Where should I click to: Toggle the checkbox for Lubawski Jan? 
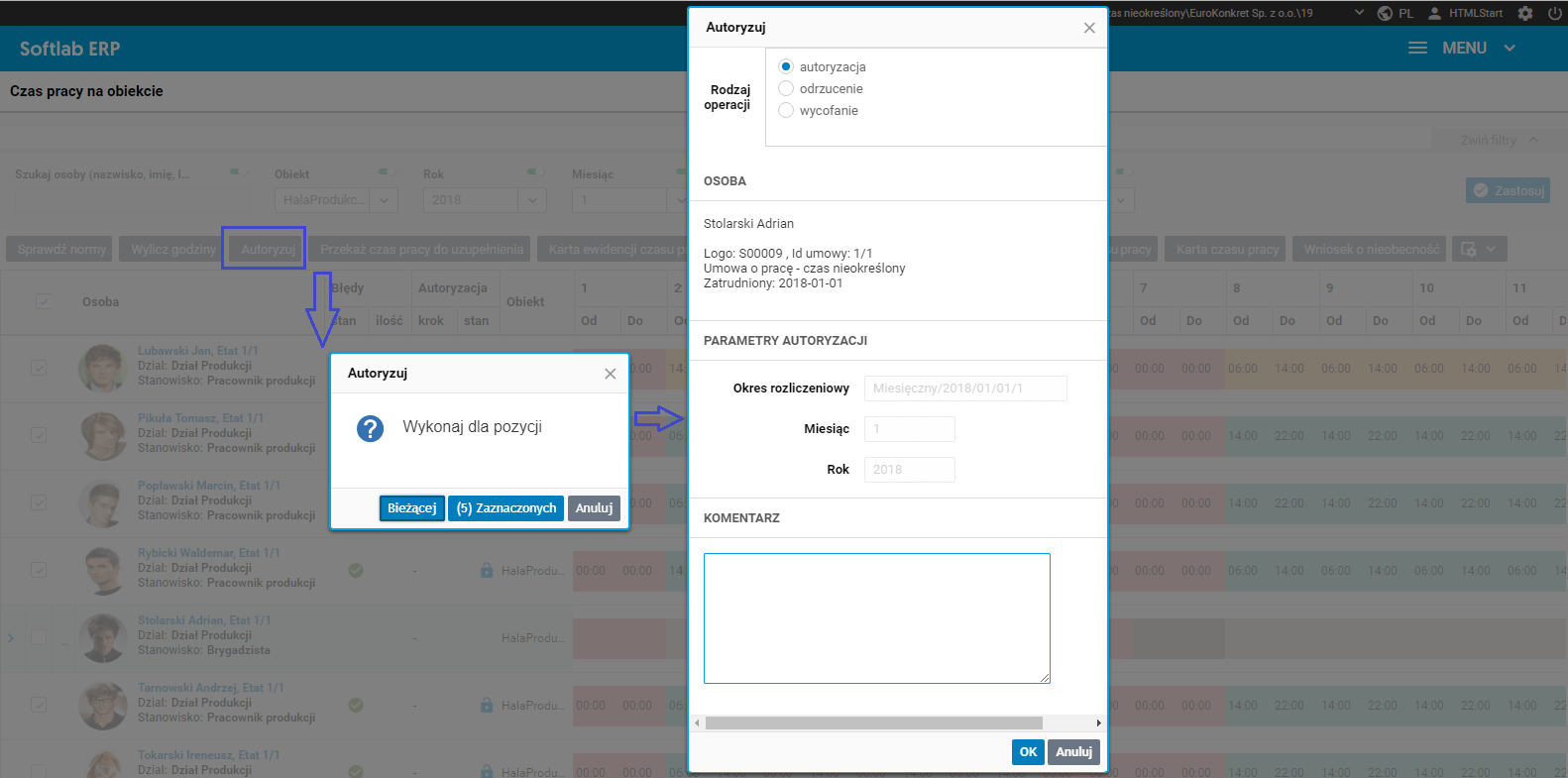pyautogui.click(x=39, y=368)
